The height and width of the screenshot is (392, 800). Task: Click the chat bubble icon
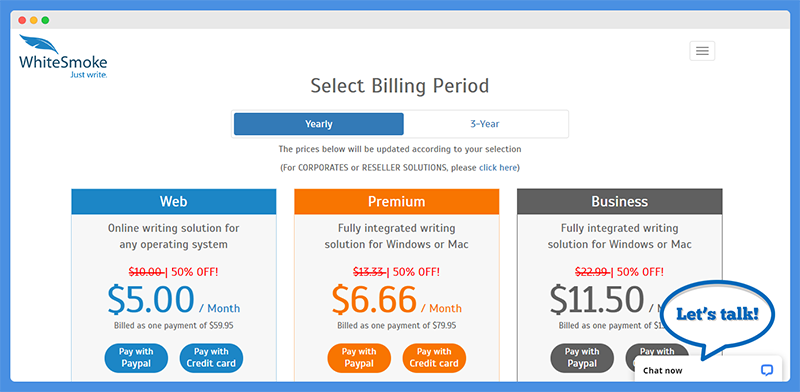pyautogui.click(x=766, y=370)
